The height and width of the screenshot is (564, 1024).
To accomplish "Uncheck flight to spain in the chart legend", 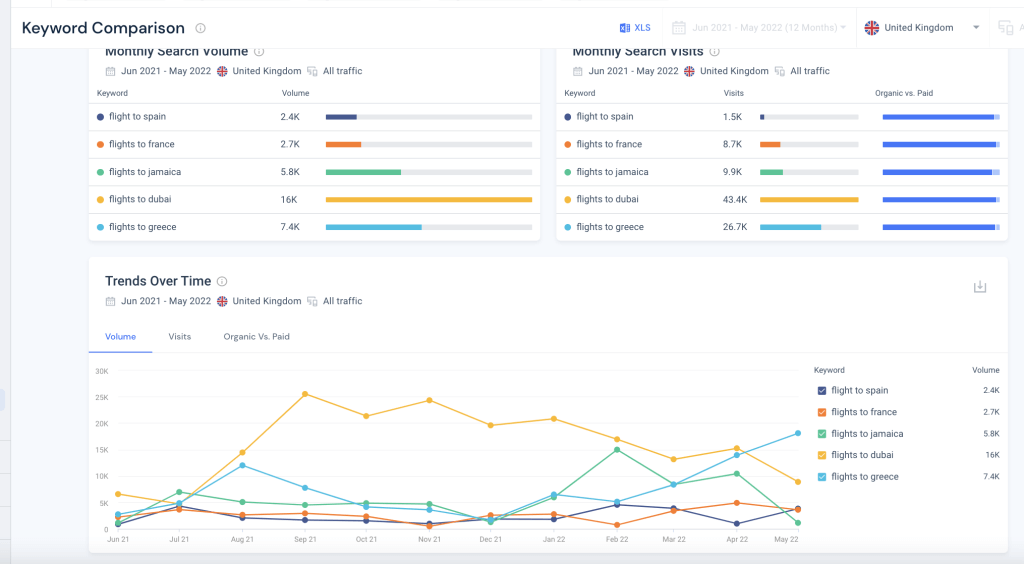I will [x=822, y=390].
